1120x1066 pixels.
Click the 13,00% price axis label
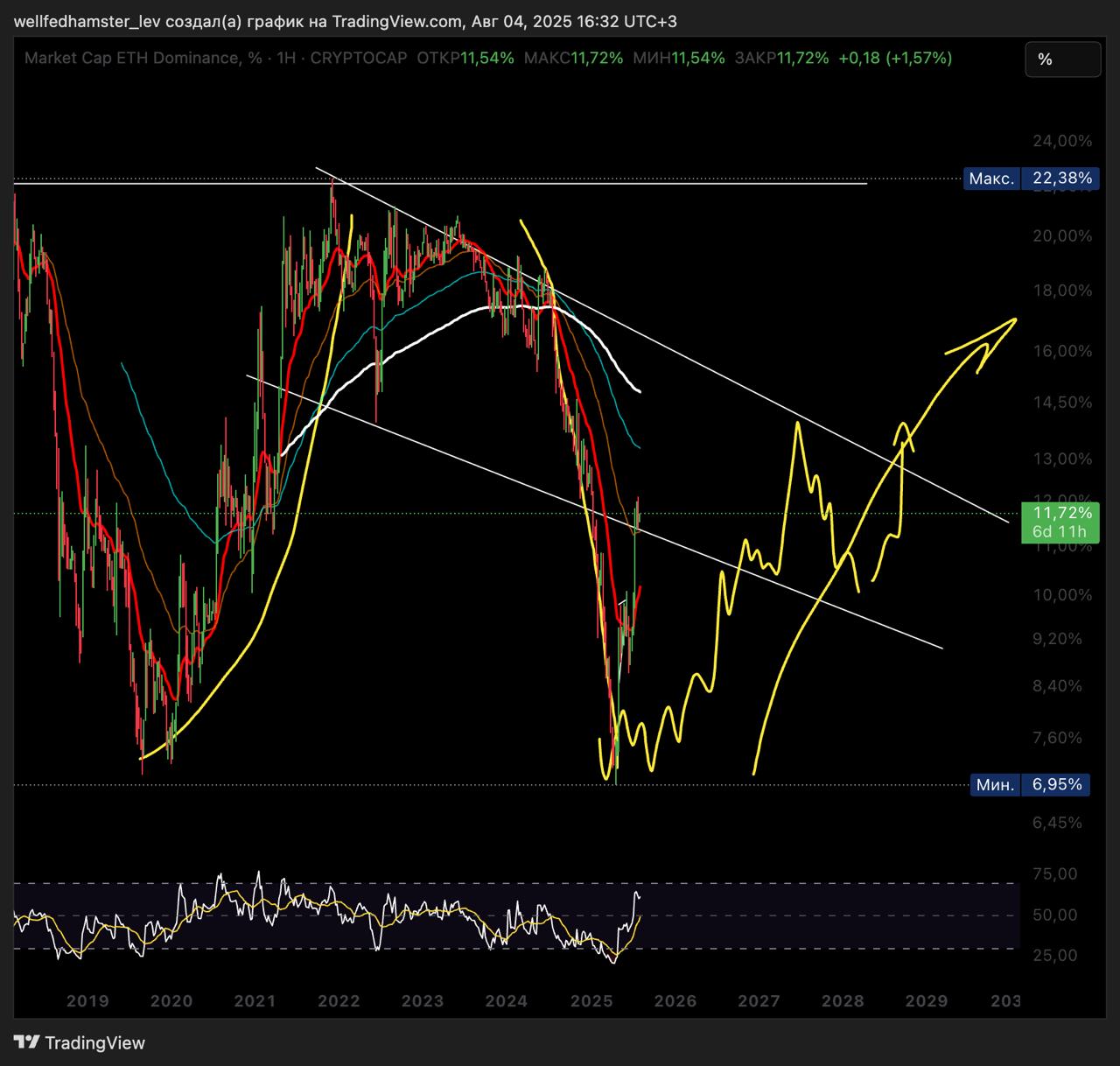point(1062,459)
